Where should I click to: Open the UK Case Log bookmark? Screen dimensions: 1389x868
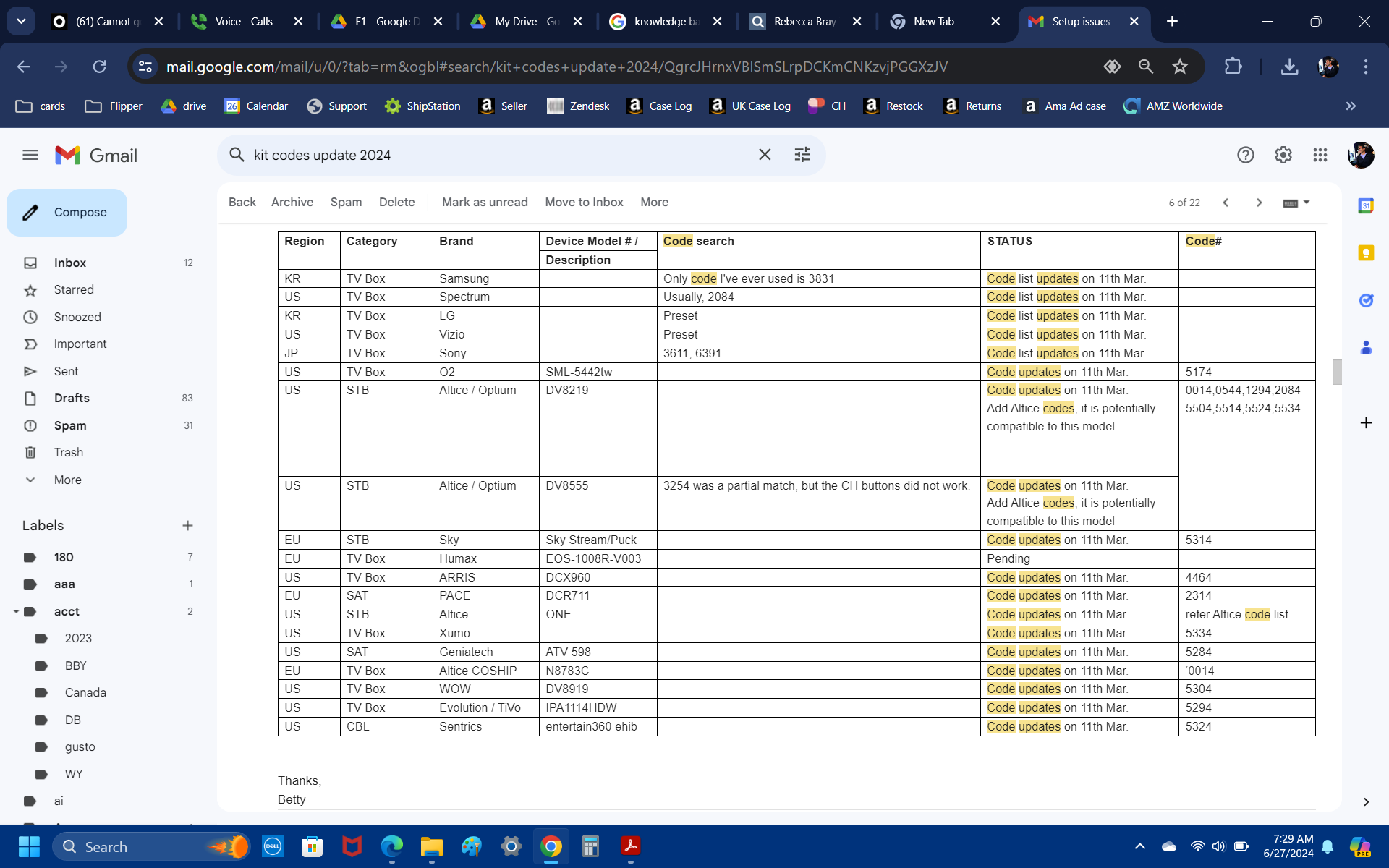(x=749, y=106)
